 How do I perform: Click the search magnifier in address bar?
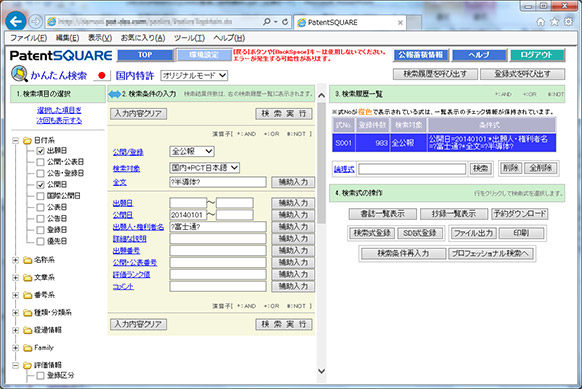(x=267, y=22)
